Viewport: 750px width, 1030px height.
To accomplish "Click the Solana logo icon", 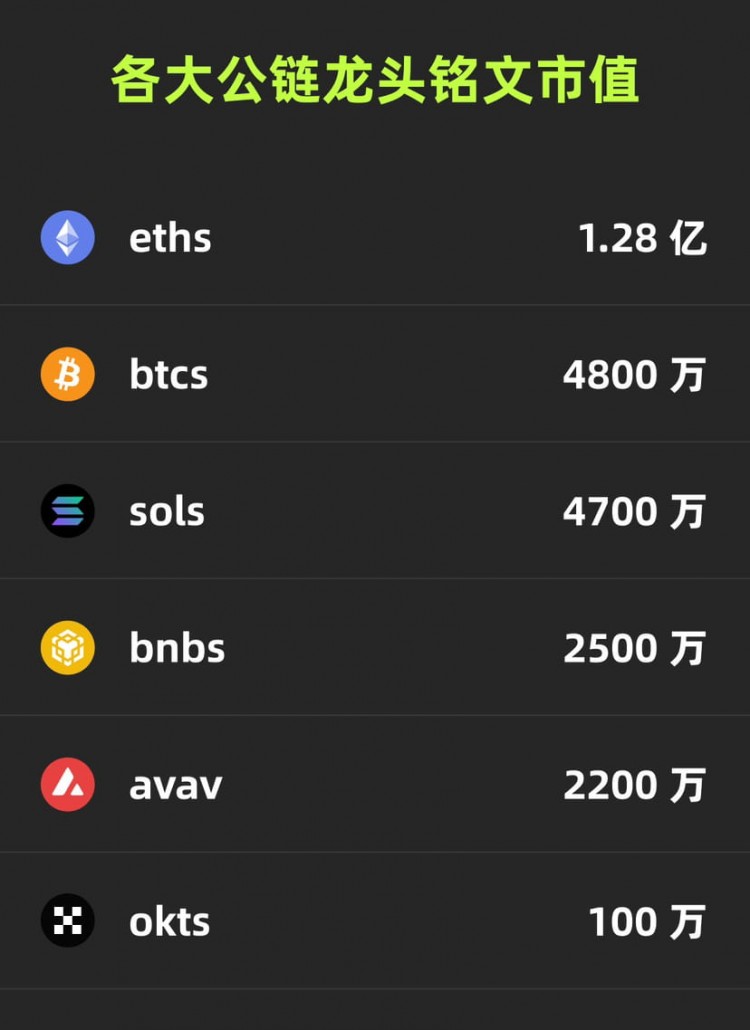I will [x=68, y=511].
